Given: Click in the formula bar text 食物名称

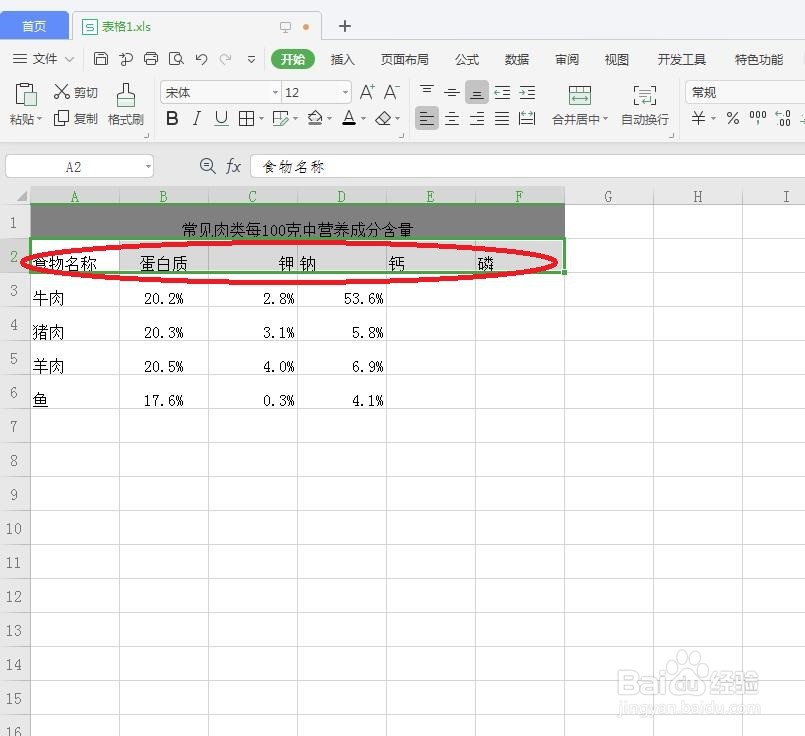Looking at the screenshot, I should click(x=293, y=167).
